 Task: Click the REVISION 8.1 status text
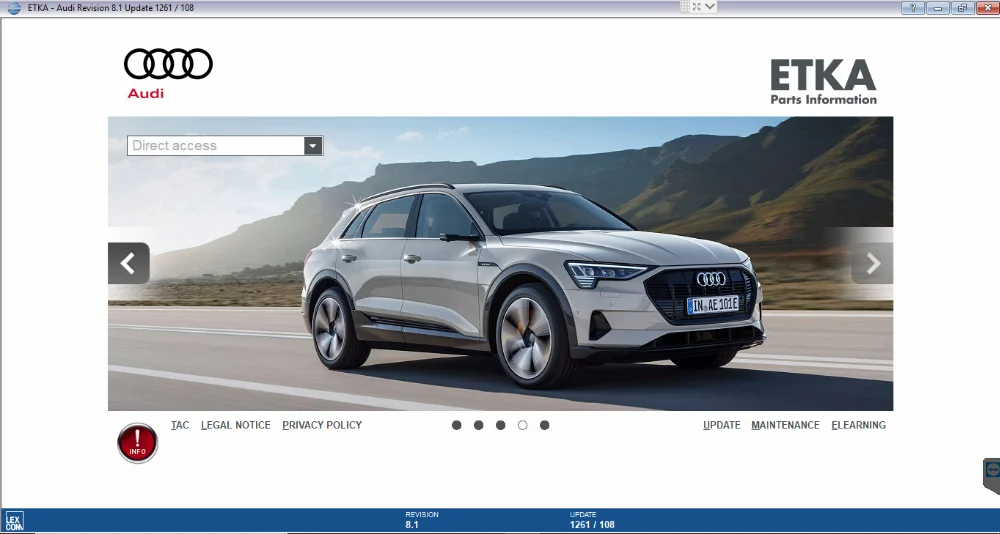tap(422, 520)
